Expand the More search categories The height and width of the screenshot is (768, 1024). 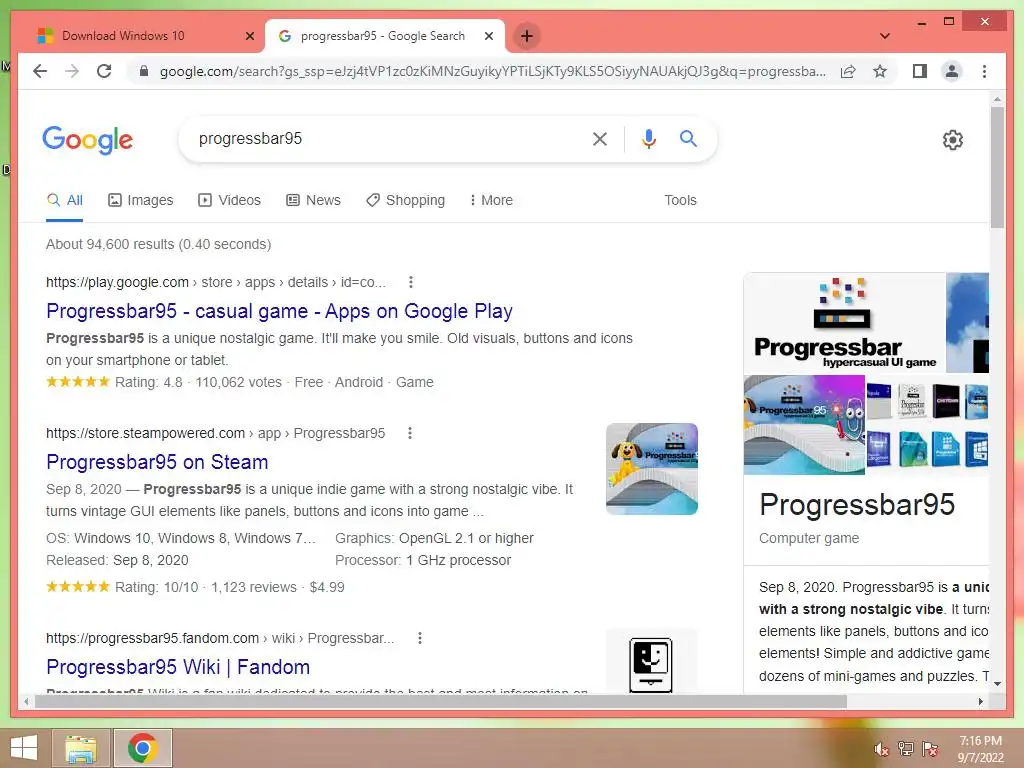491,200
